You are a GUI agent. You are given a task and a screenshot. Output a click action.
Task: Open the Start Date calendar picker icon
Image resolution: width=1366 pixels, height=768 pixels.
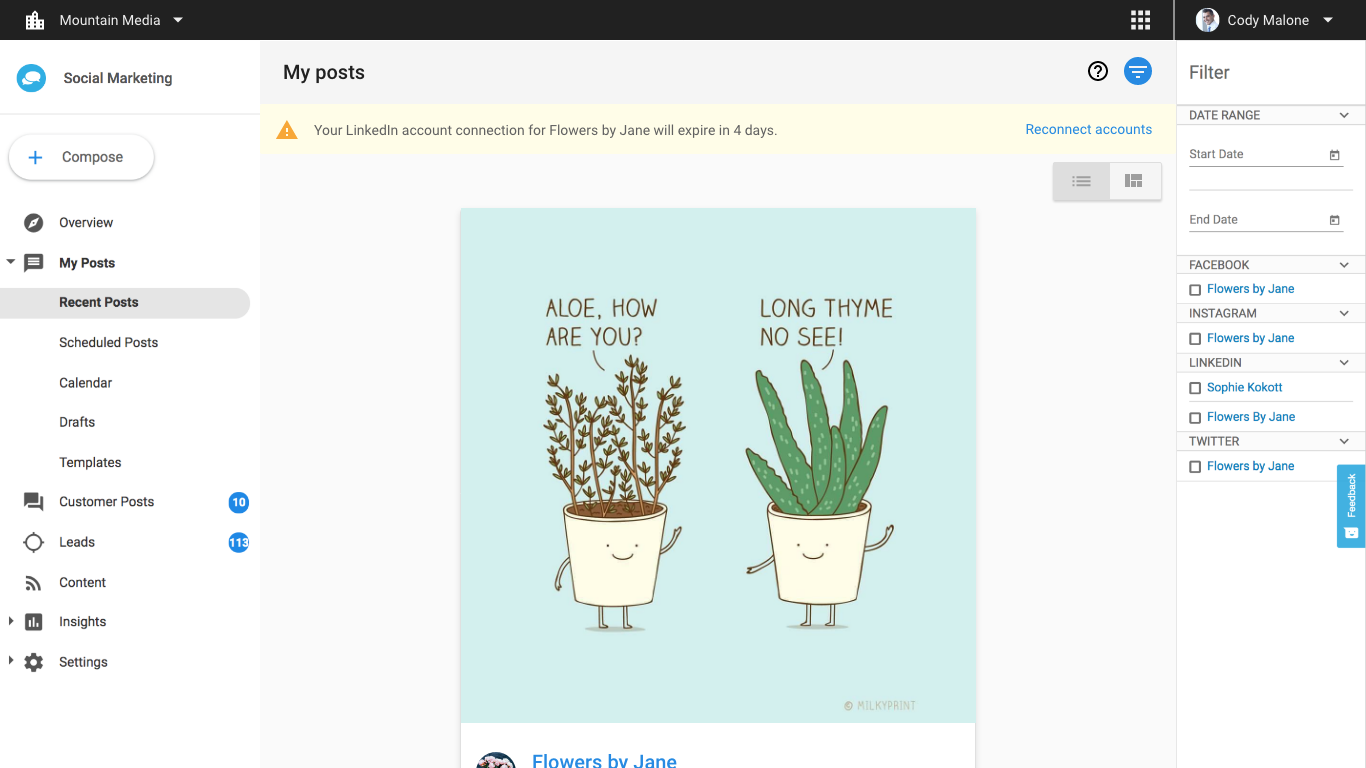click(x=1334, y=155)
